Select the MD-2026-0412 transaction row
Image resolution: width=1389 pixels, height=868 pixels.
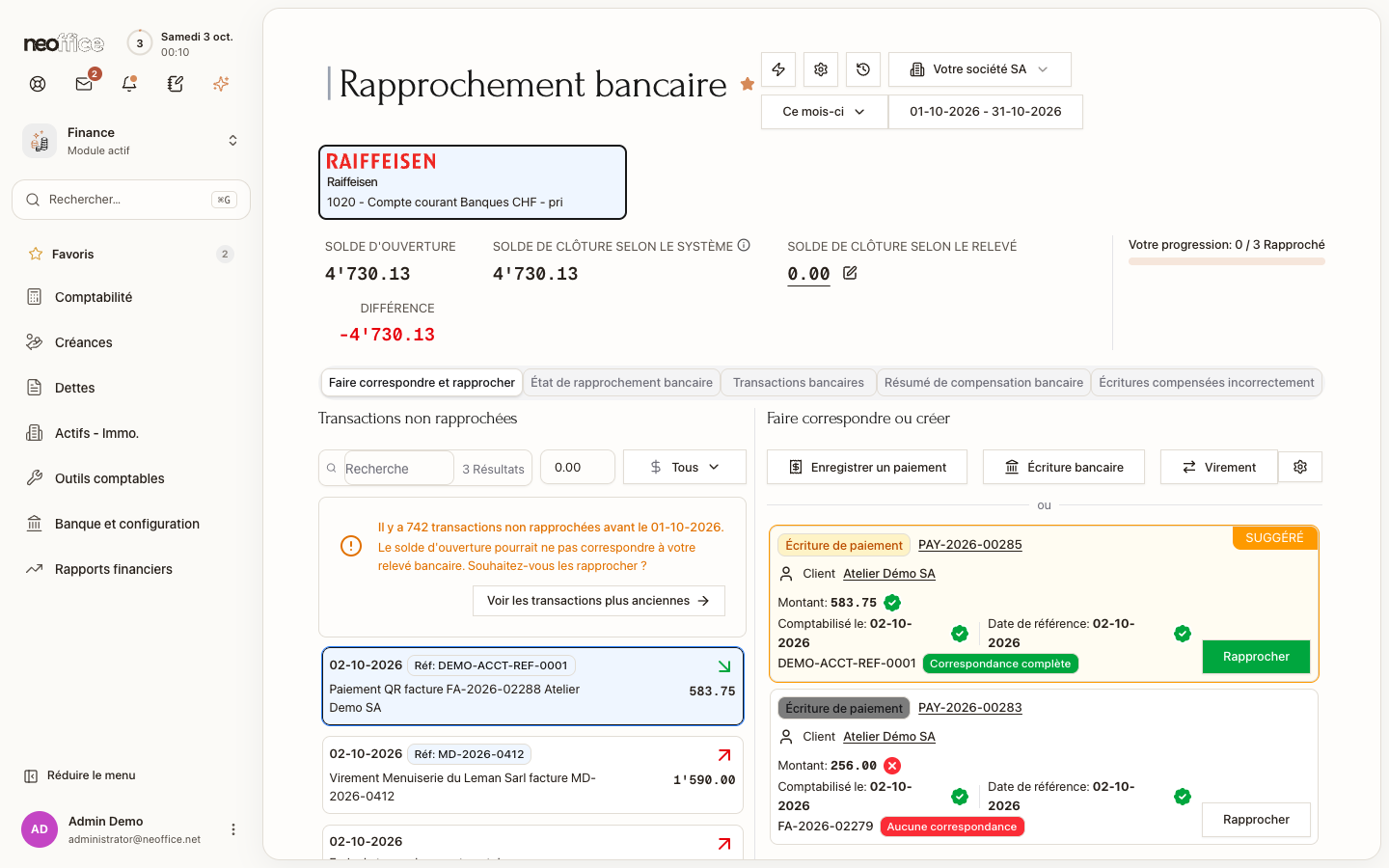click(532, 775)
